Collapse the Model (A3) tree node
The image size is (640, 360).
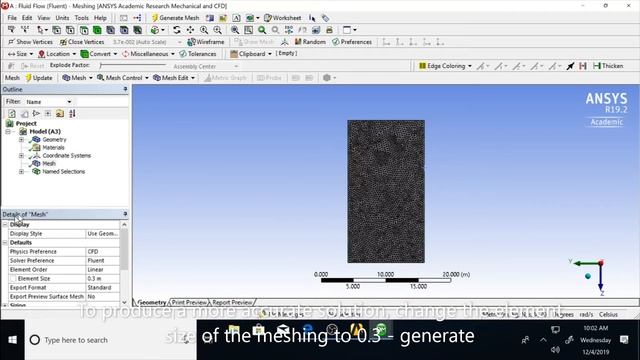tap(8, 131)
